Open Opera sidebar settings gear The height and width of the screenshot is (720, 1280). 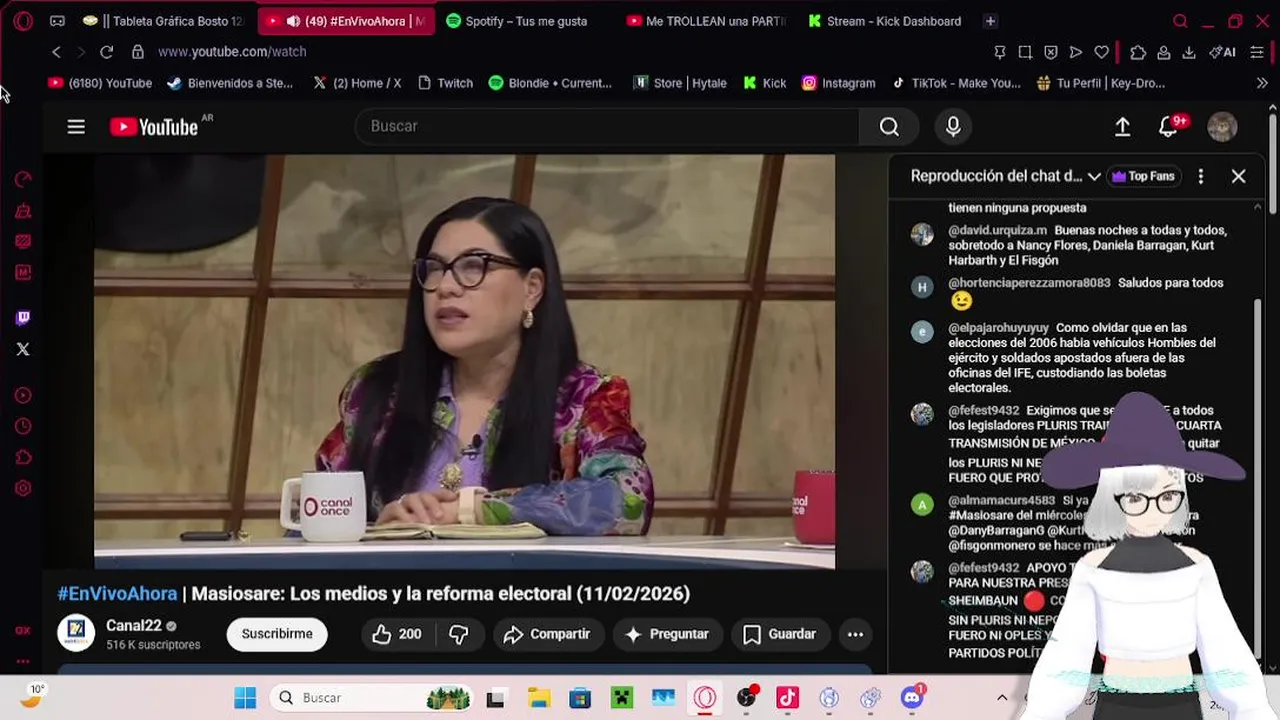point(23,488)
